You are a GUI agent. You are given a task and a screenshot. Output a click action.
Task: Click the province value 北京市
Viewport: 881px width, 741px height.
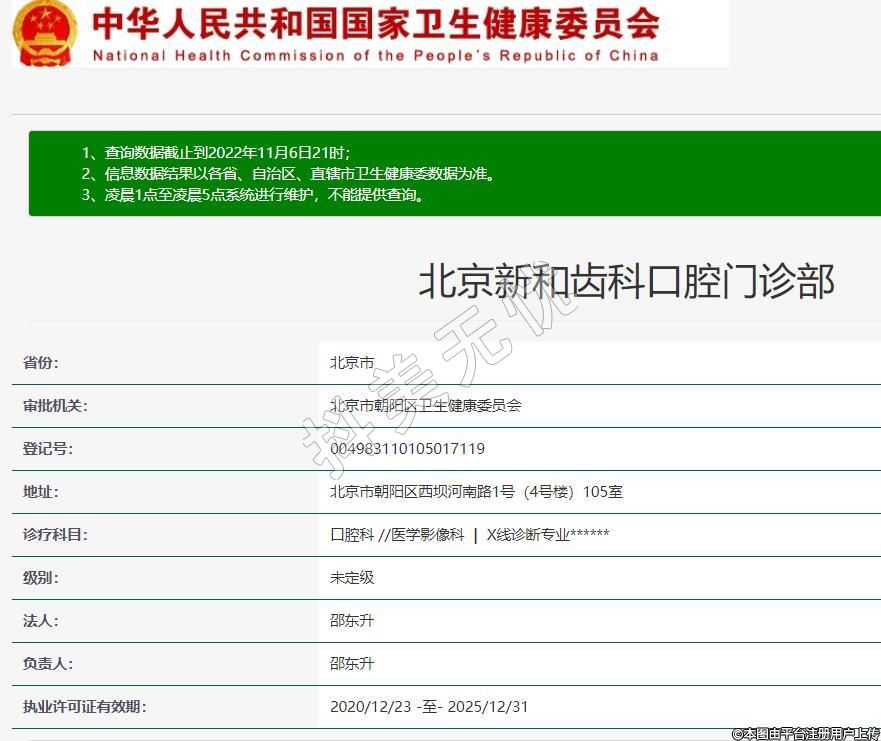pyautogui.click(x=352, y=363)
